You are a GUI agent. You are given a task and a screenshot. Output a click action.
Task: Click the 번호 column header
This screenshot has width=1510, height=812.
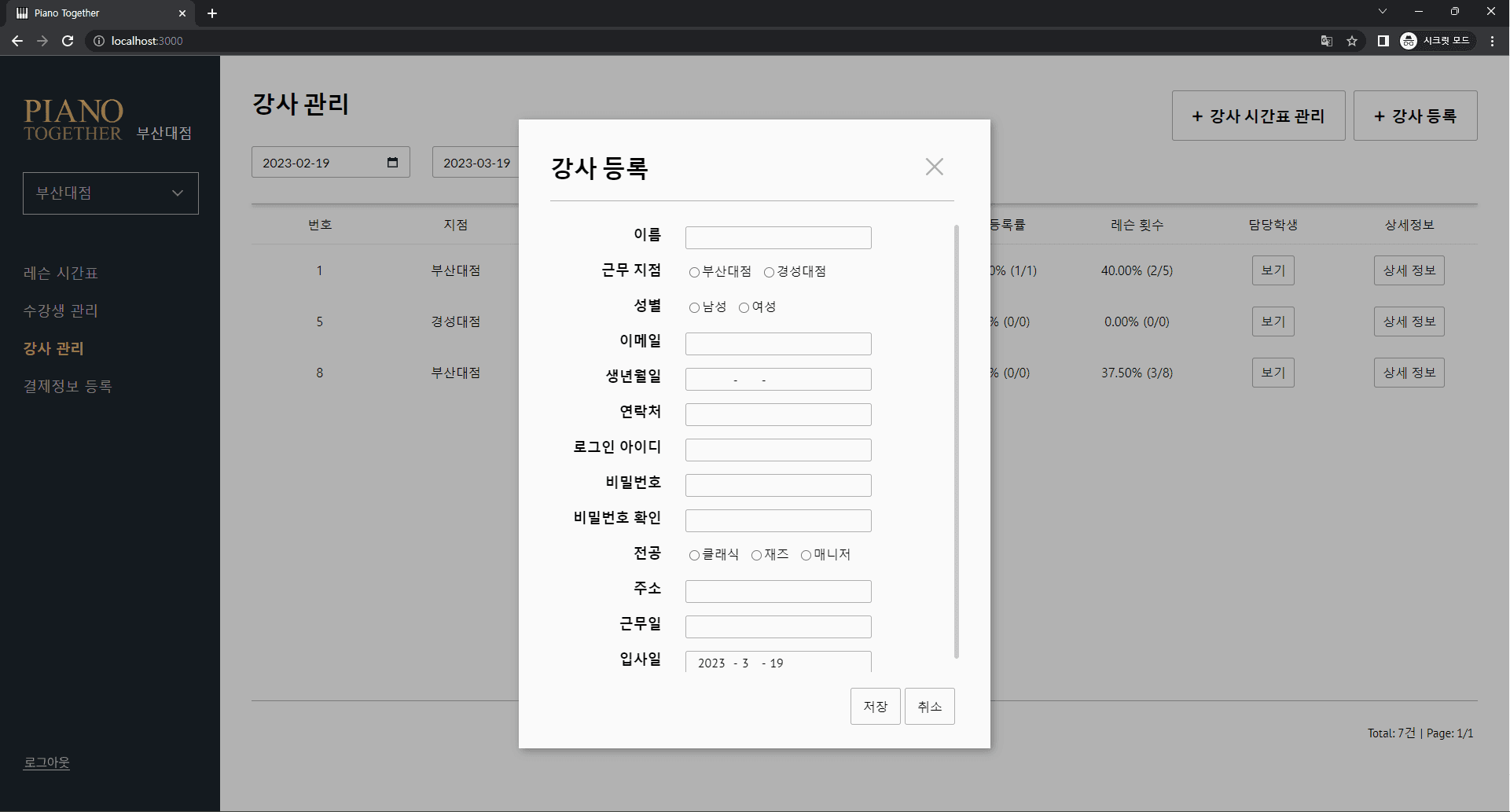tap(320, 225)
